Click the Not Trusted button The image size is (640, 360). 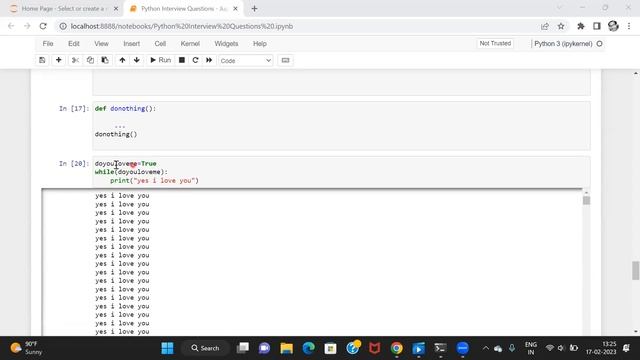click(x=495, y=43)
